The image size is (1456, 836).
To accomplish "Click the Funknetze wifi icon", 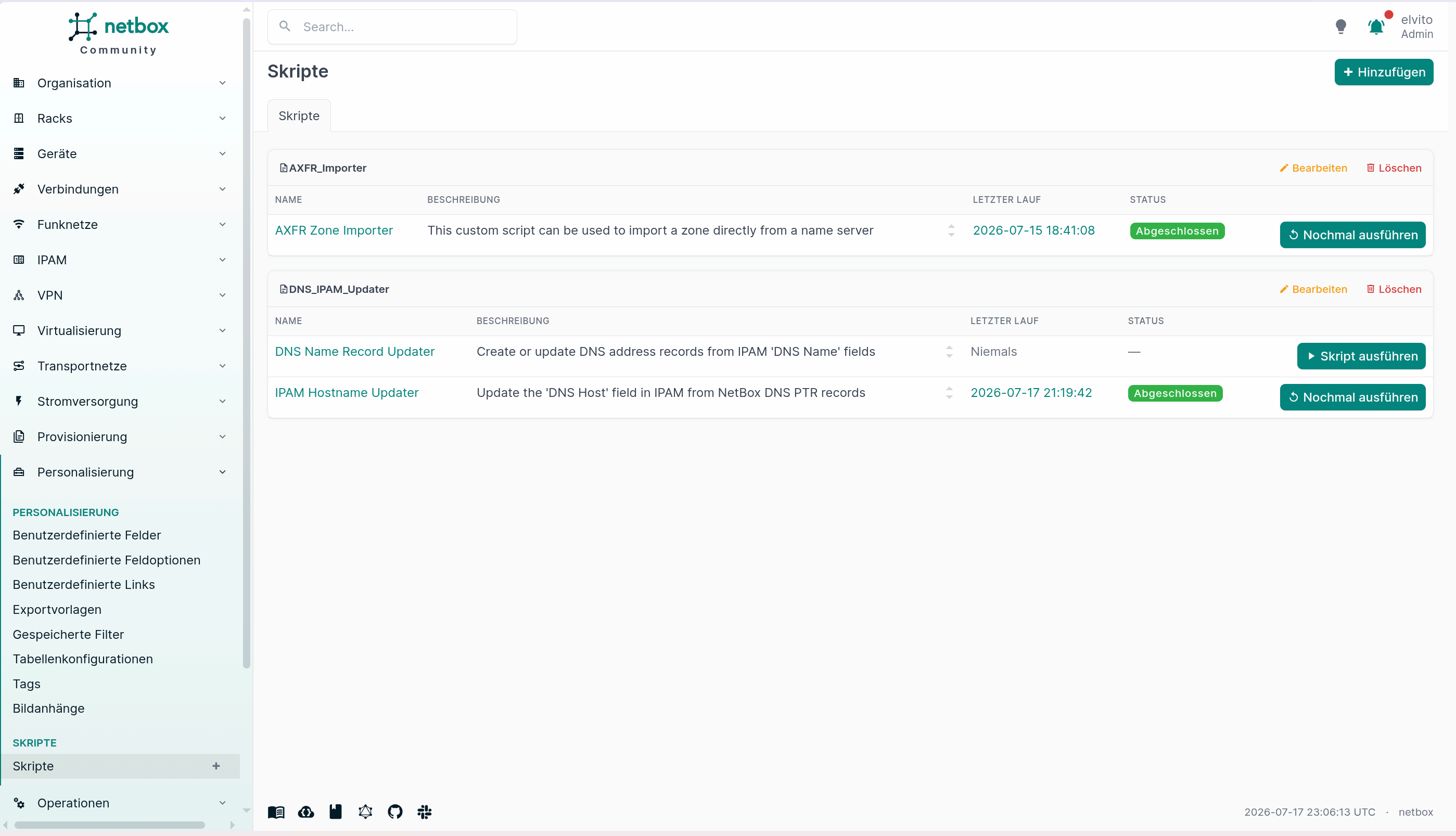I will (x=19, y=225).
